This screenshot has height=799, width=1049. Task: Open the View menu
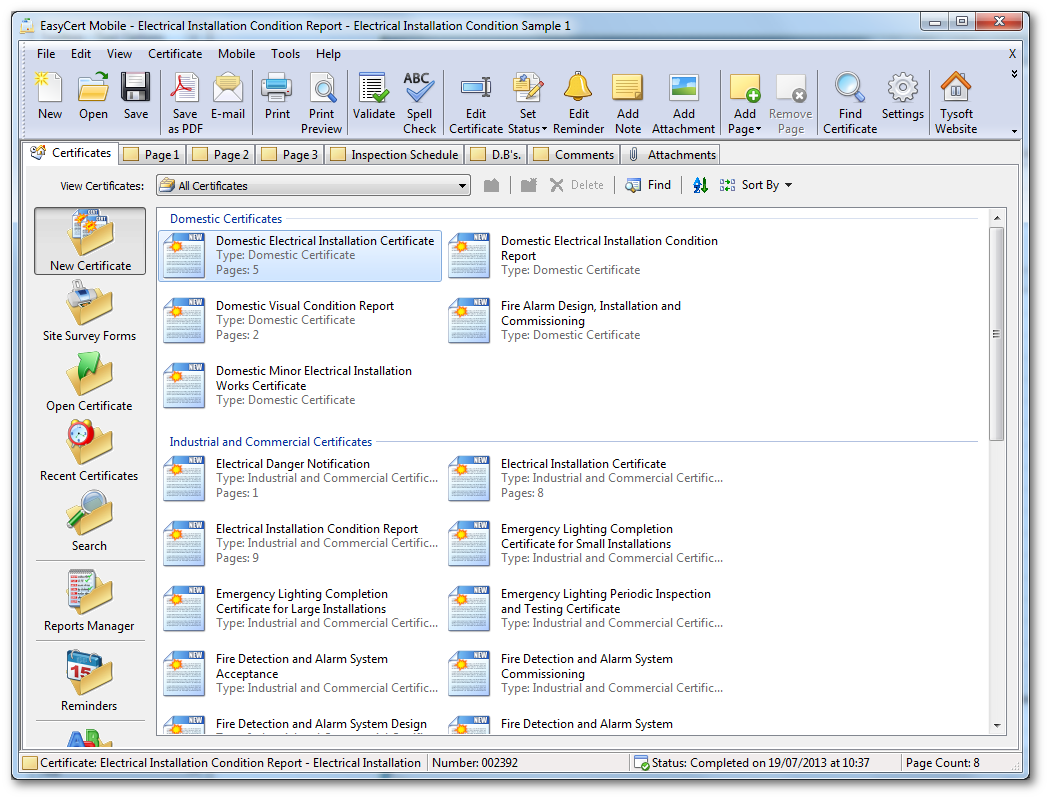tap(119, 54)
